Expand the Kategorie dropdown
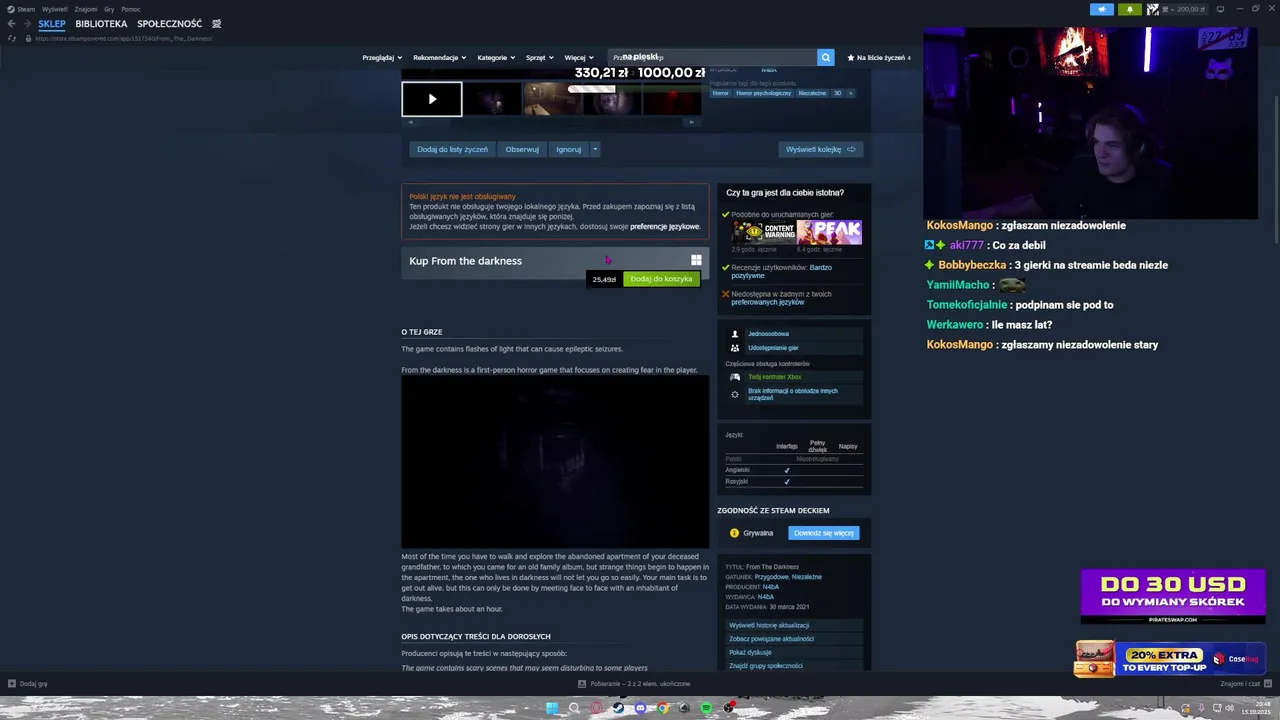1280x720 pixels. pos(496,58)
